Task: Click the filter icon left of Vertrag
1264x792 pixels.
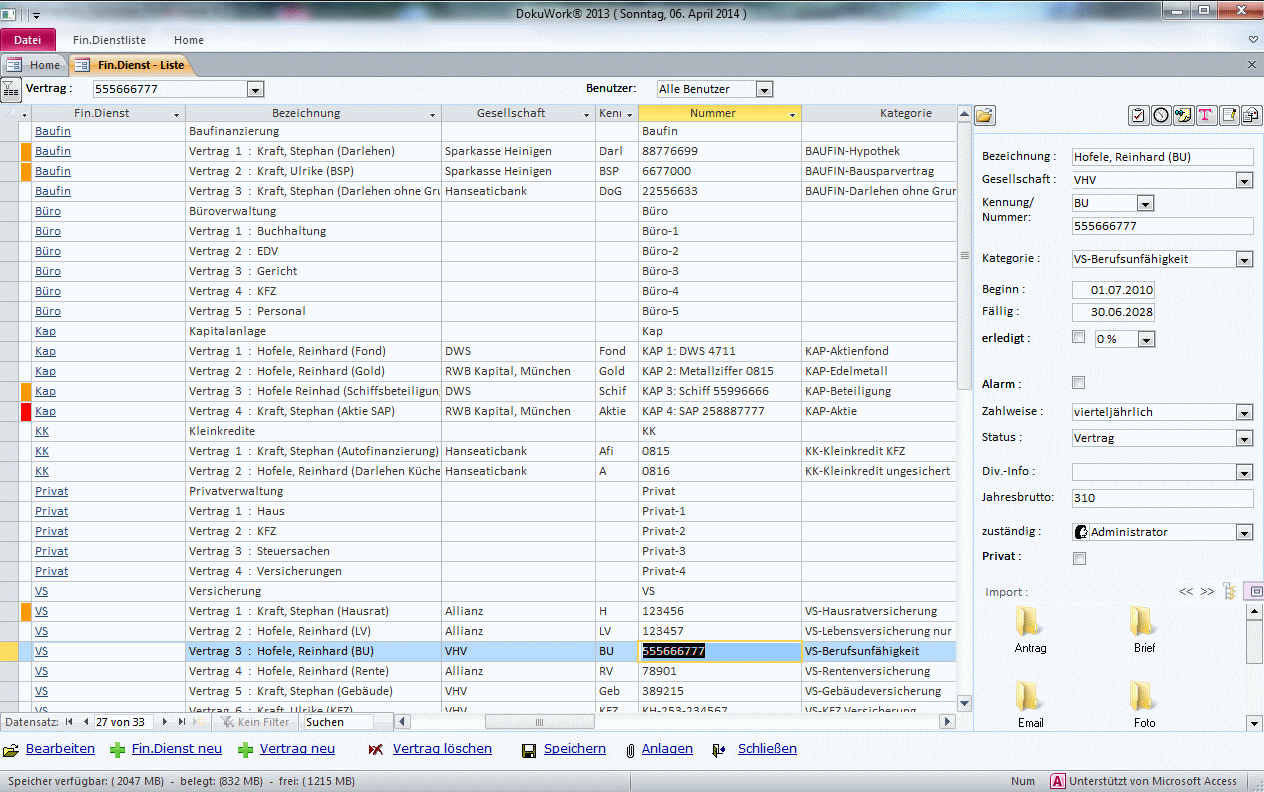Action: pyautogui.click(x=10, y=89)
